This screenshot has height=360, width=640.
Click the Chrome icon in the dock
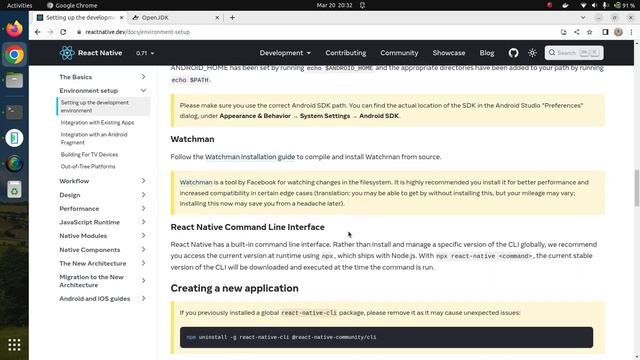click(x=14, y=55)
